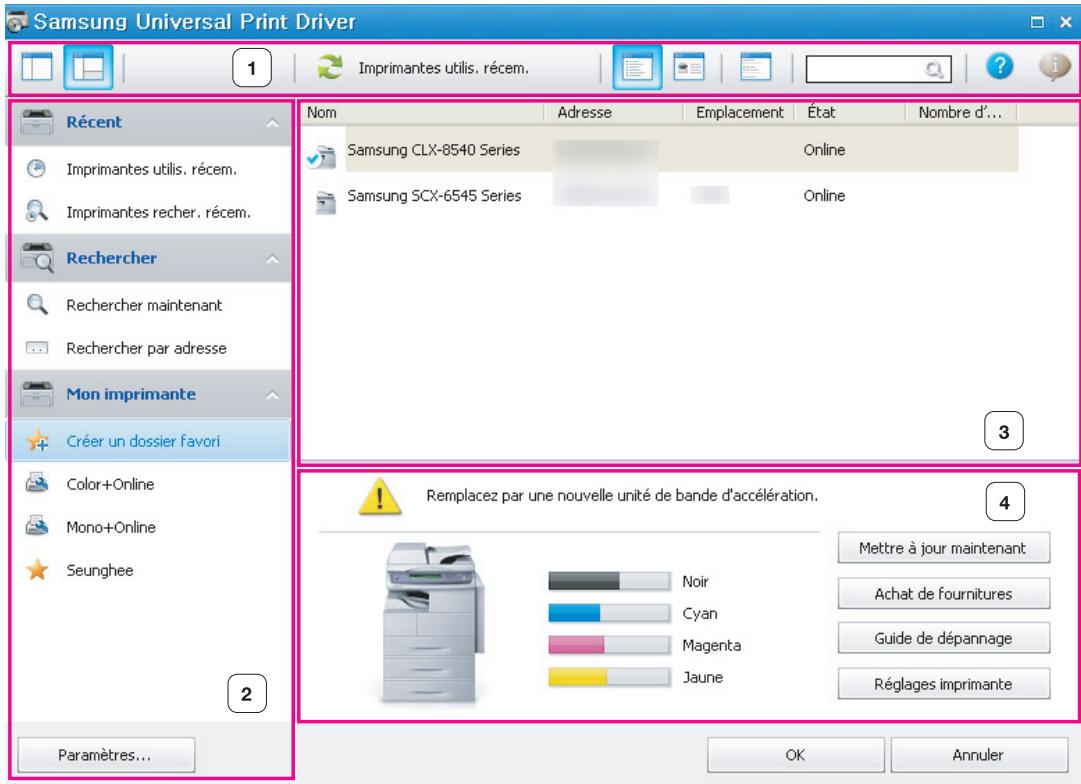Screen dimensions: 1081x784
Task: Click the Imprimantes utilis. récem. toolbar label
Action: (x=443, y=68)
